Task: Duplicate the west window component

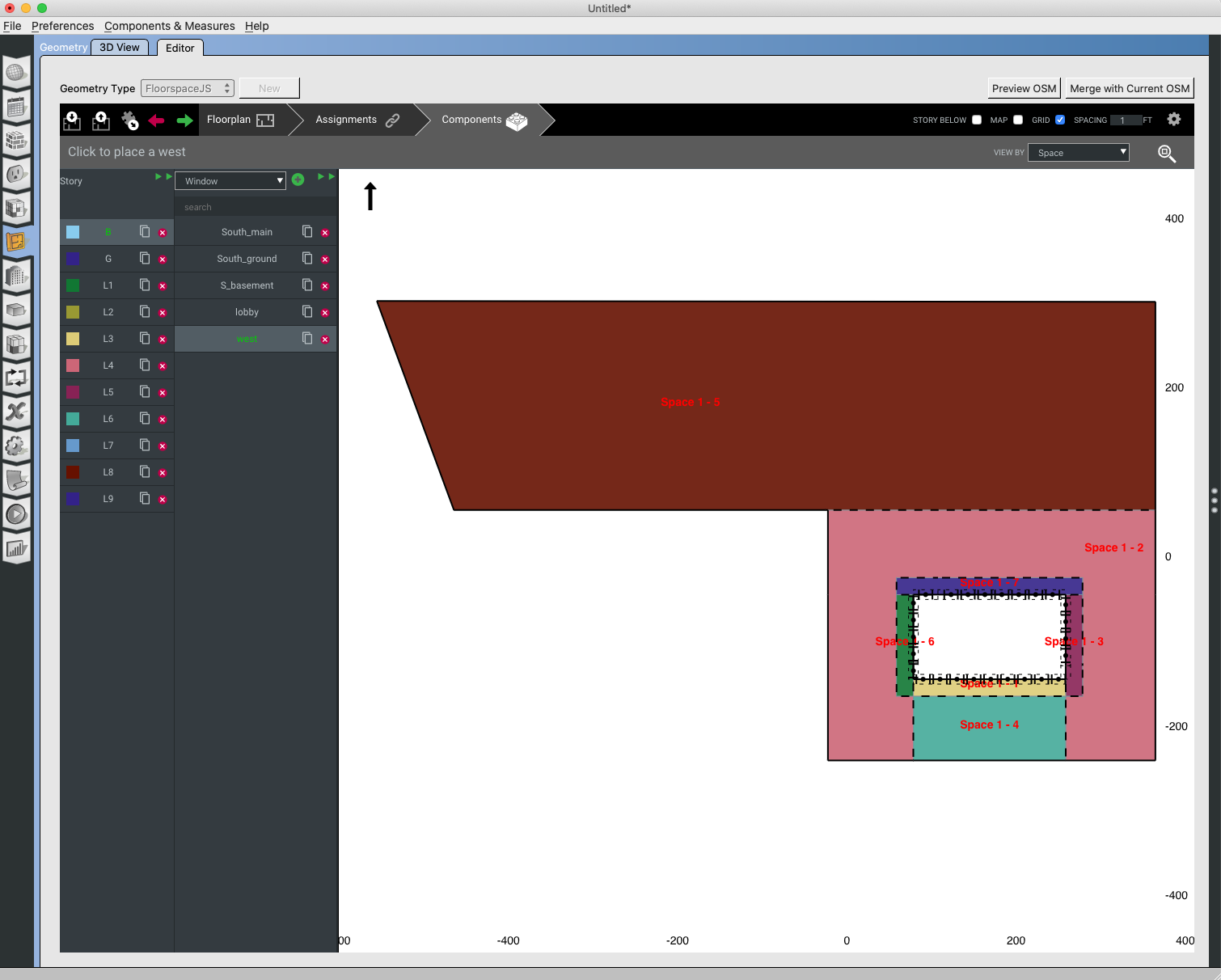Action: coord(306,338)
